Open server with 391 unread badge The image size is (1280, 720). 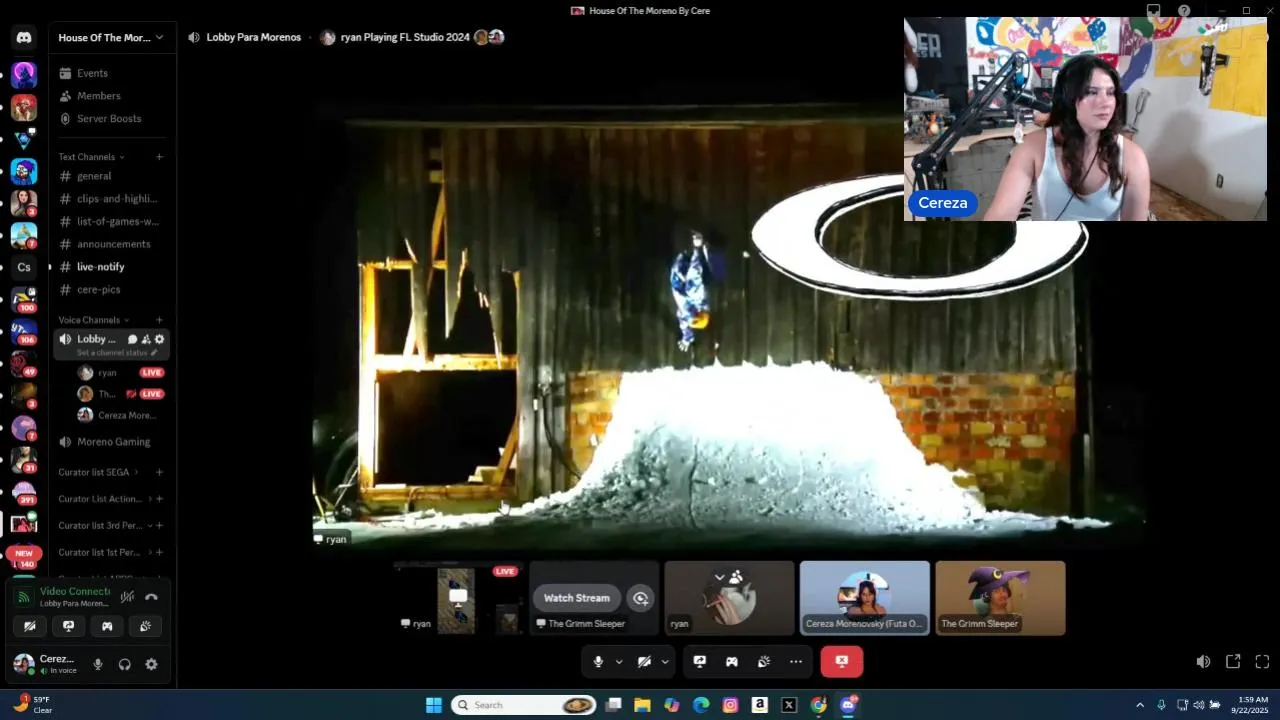[24, 493]
